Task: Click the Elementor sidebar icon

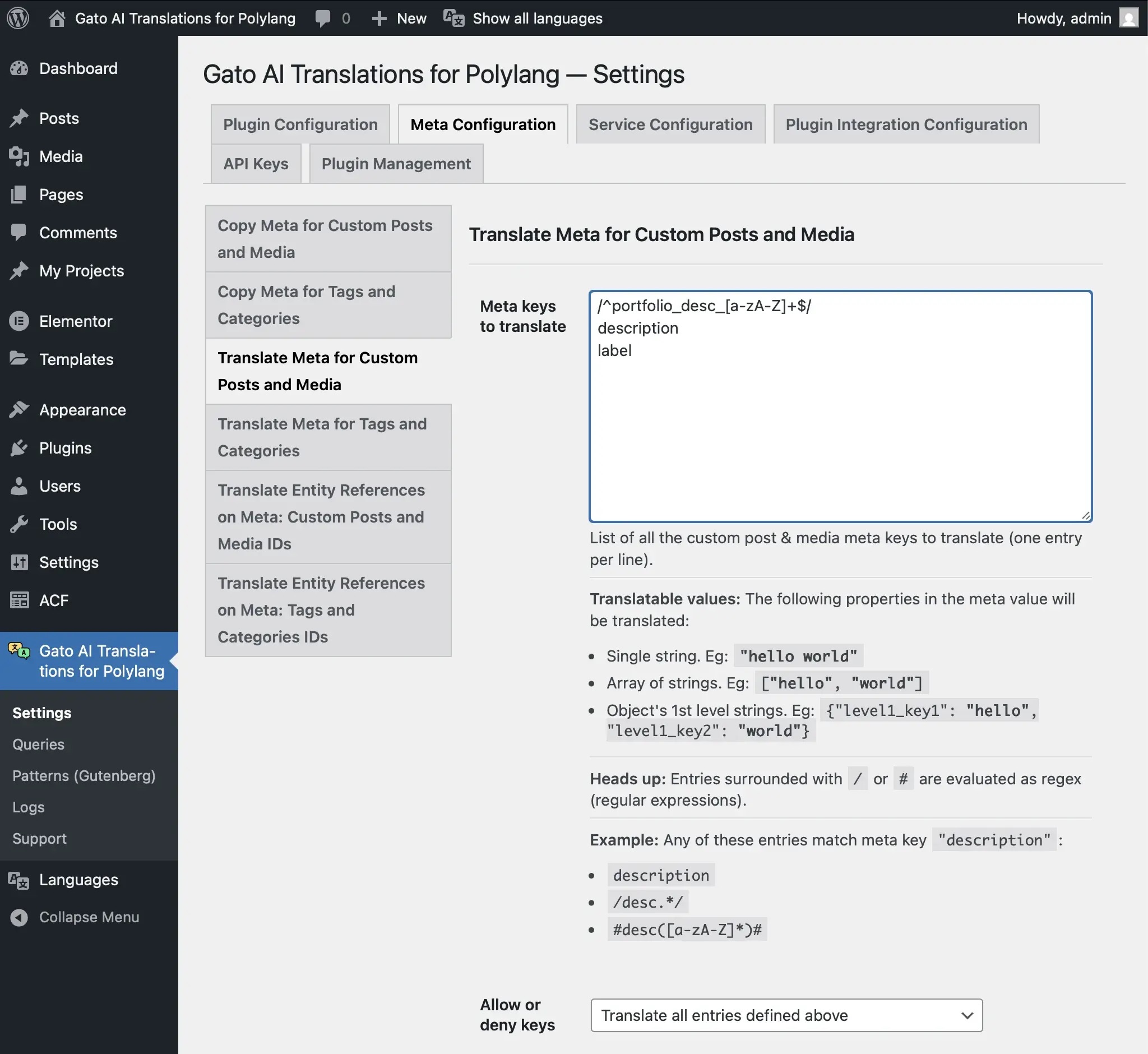Action: pos(19,321)
